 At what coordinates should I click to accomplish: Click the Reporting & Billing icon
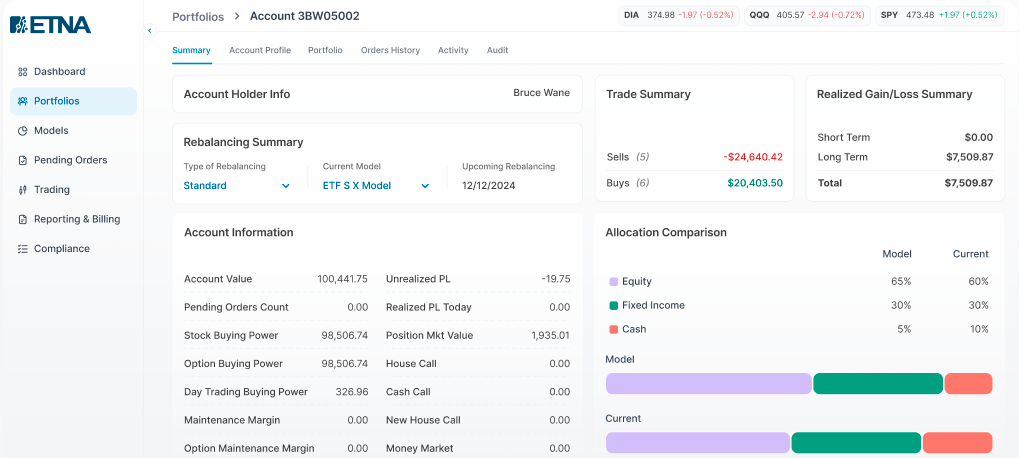[23, 220]
